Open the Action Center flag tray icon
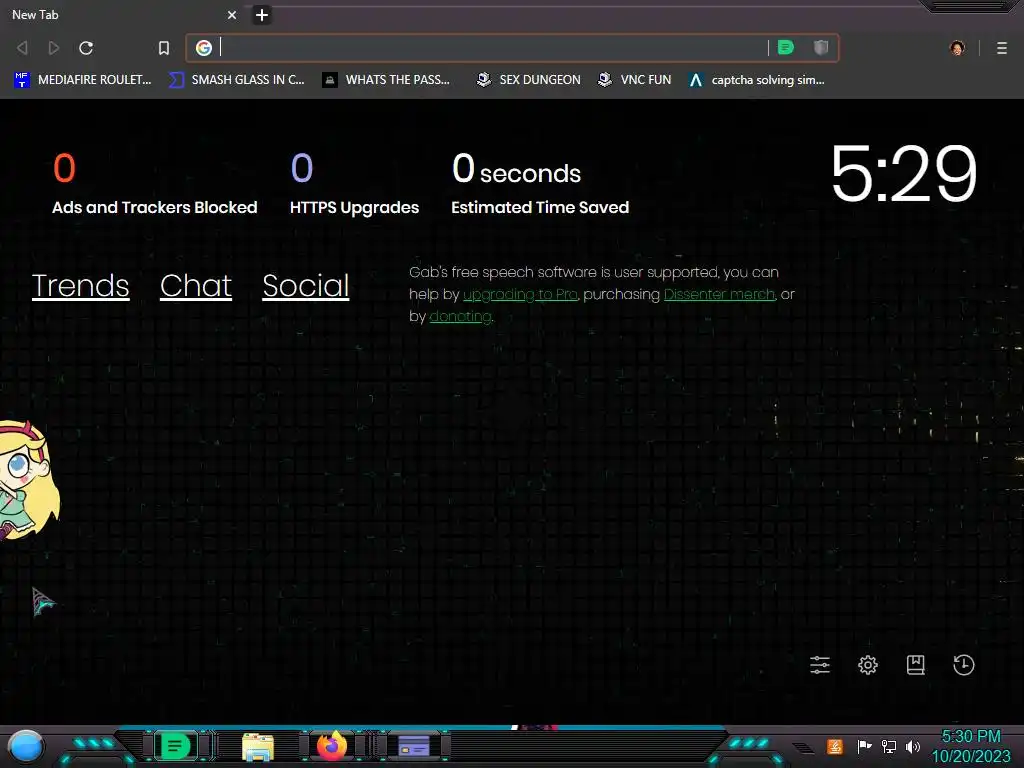This screenshot has width=1024, height=768. [x=865, y=746]
